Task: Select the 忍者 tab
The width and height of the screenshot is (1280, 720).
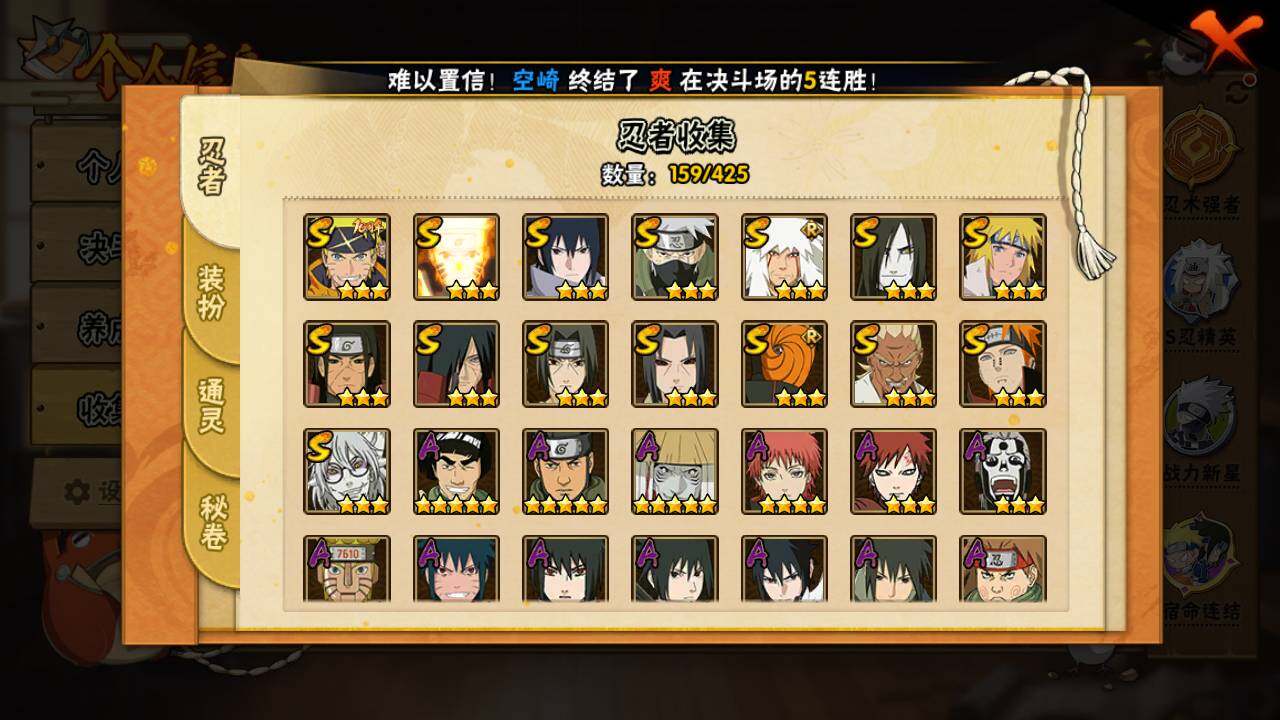Action: 211,167
